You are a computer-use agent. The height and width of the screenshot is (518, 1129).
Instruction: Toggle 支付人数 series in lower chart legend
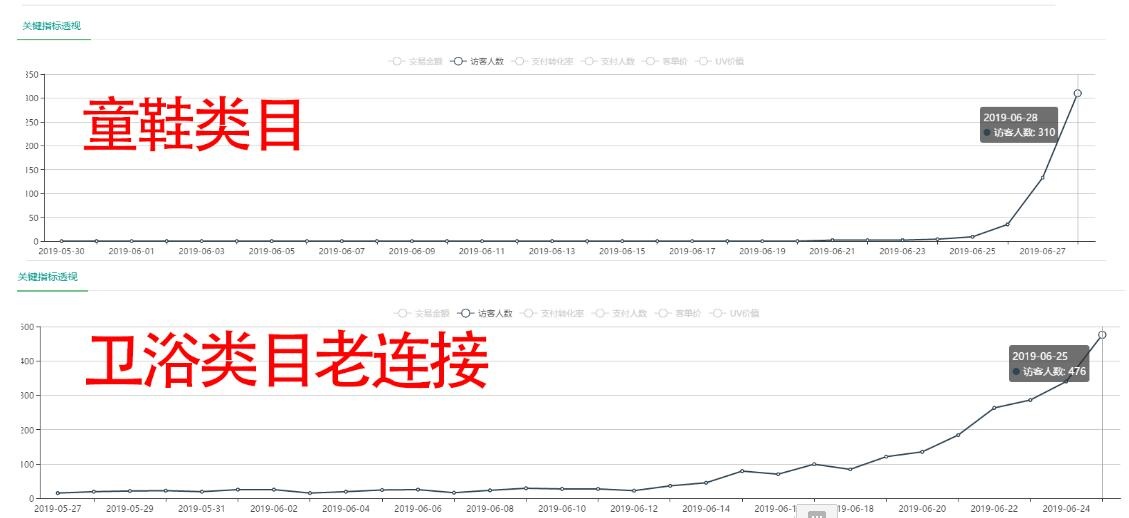pos(619,313)
